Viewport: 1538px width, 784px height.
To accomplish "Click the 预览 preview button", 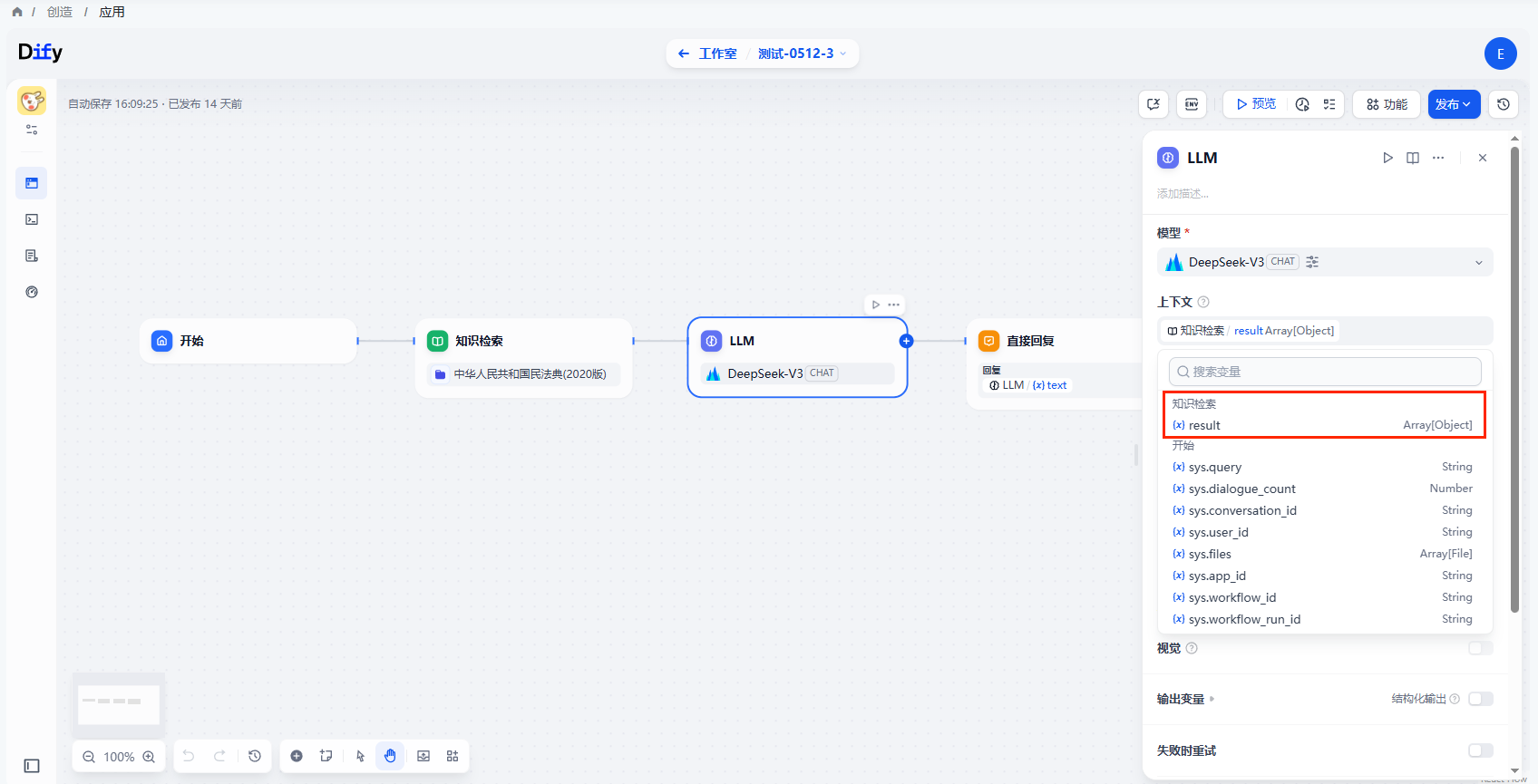I will (x=1256, y=104).
